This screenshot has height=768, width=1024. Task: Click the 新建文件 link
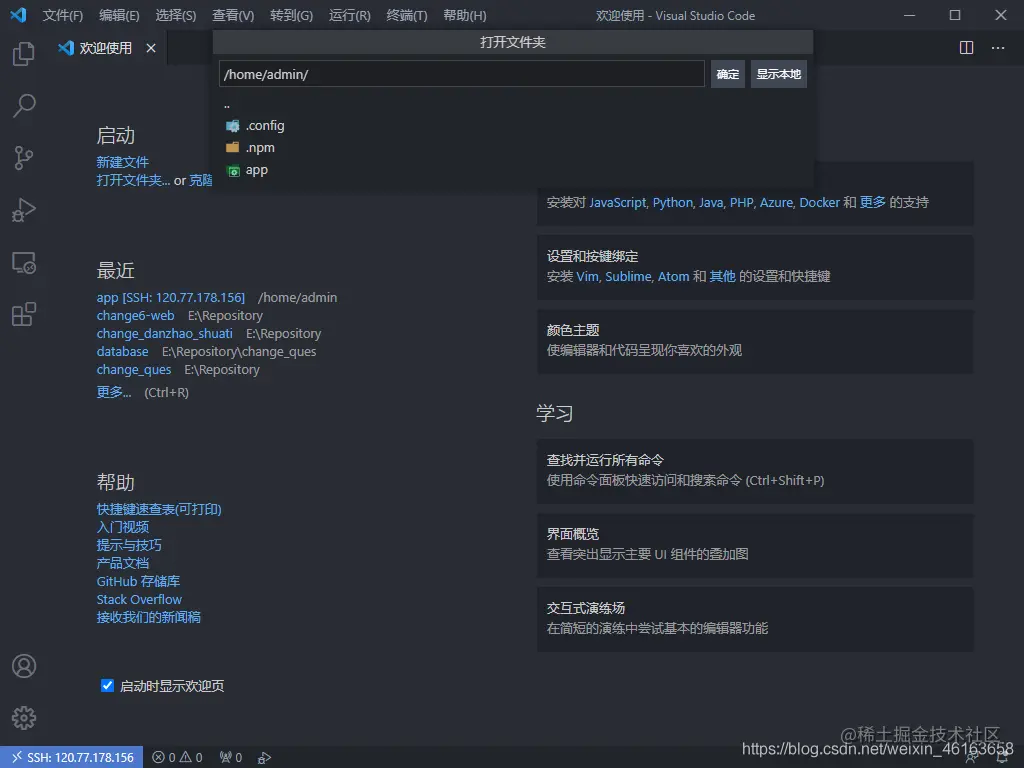tap(123, 162)
